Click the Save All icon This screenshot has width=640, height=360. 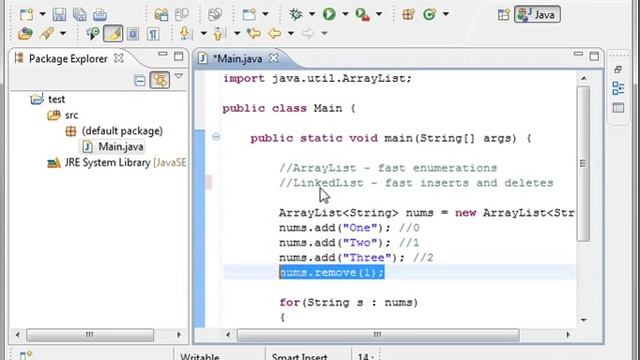[x=79, y=15]
